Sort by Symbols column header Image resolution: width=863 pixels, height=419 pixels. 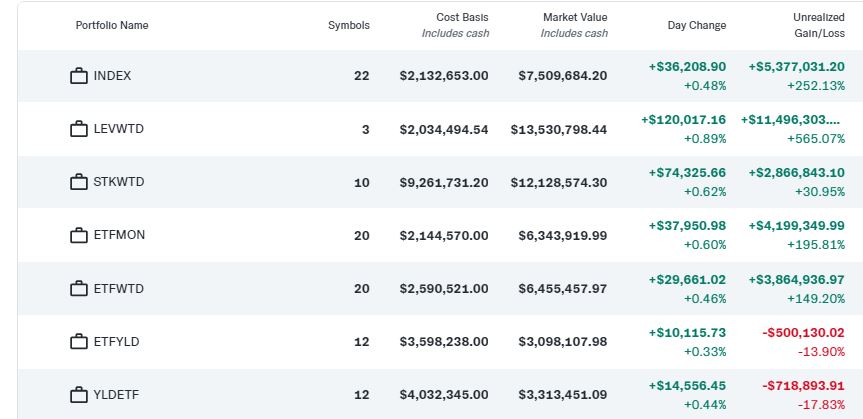click(x=348, y=25)
